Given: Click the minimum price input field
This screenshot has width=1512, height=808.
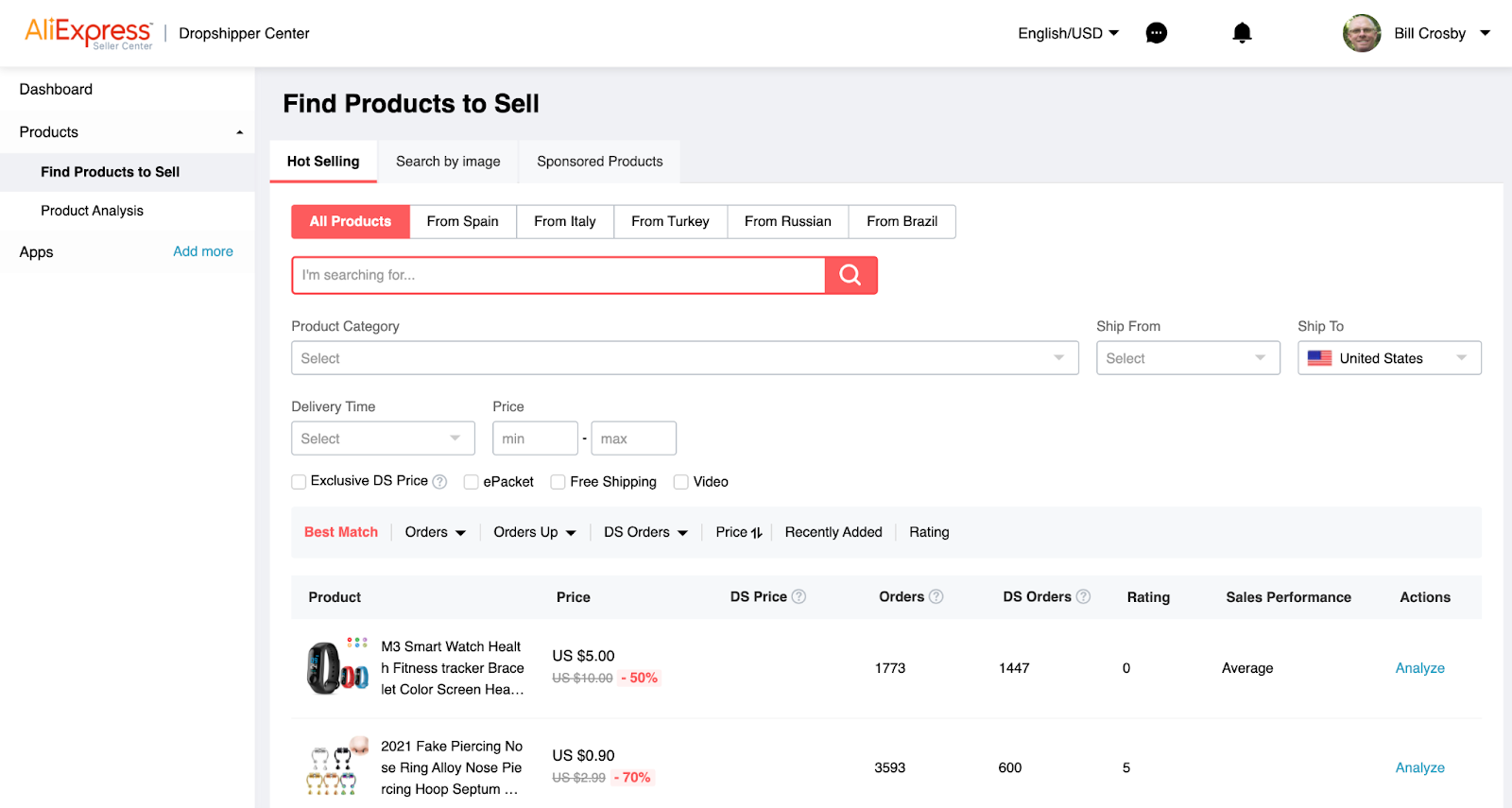Looking at the screenshot, I should click(535, 438).
